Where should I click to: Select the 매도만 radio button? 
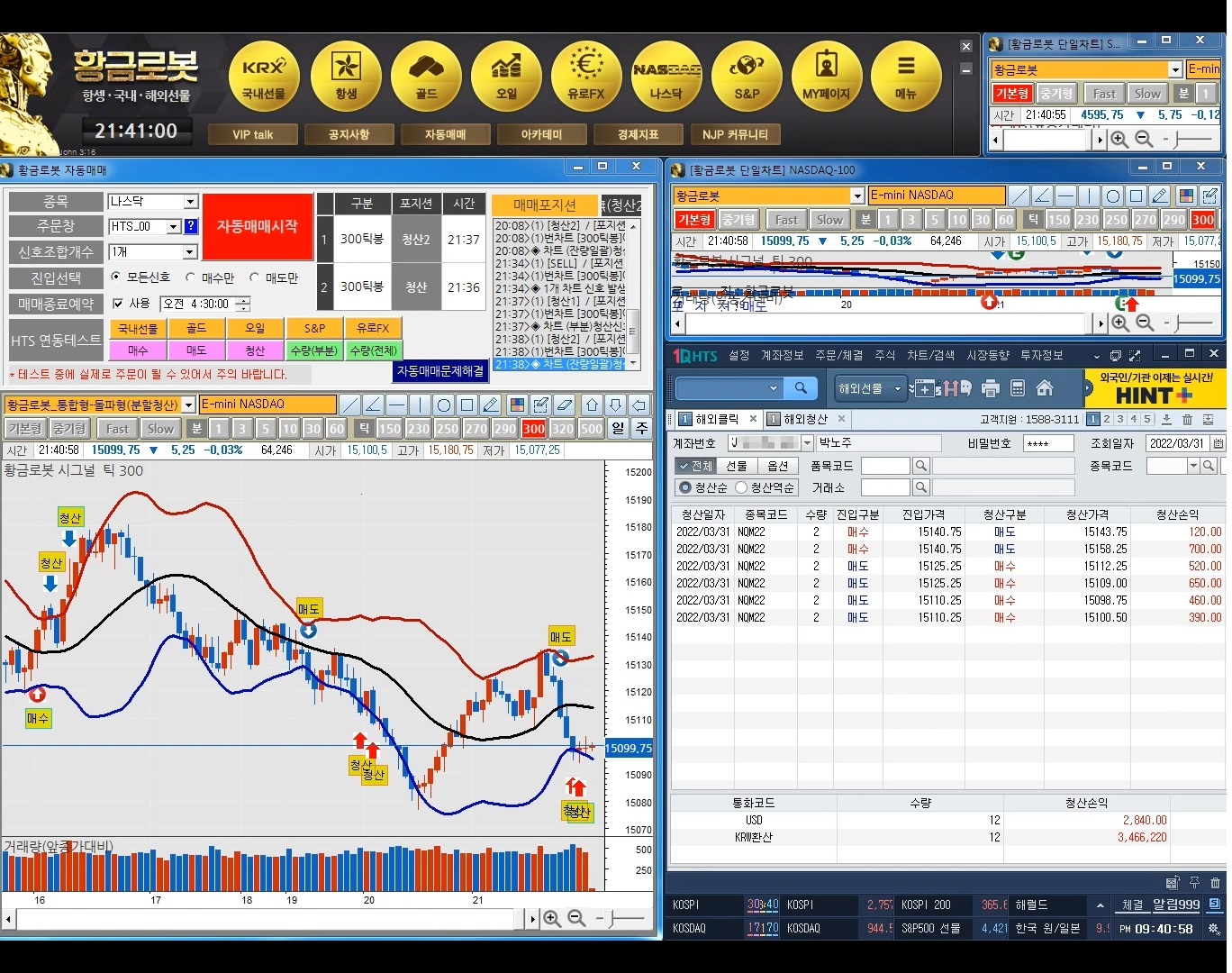click(x=255, y=277)
